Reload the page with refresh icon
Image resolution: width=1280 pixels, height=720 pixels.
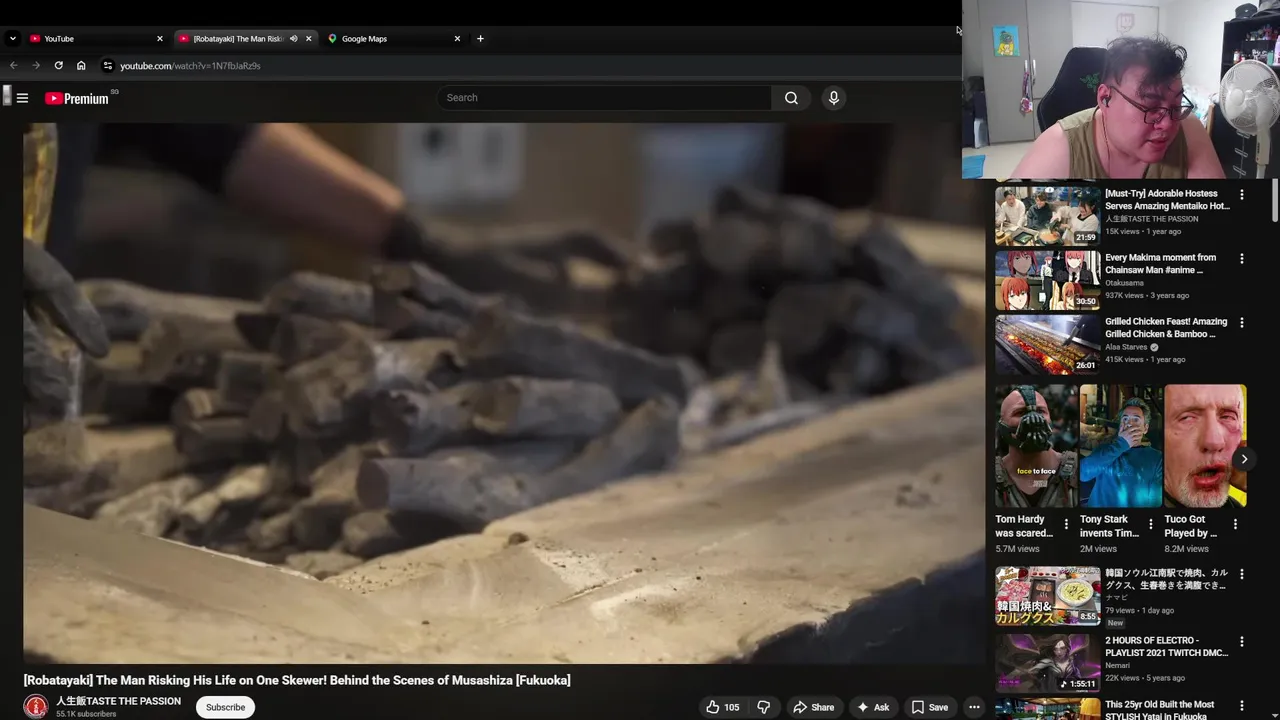click(58, 66)
